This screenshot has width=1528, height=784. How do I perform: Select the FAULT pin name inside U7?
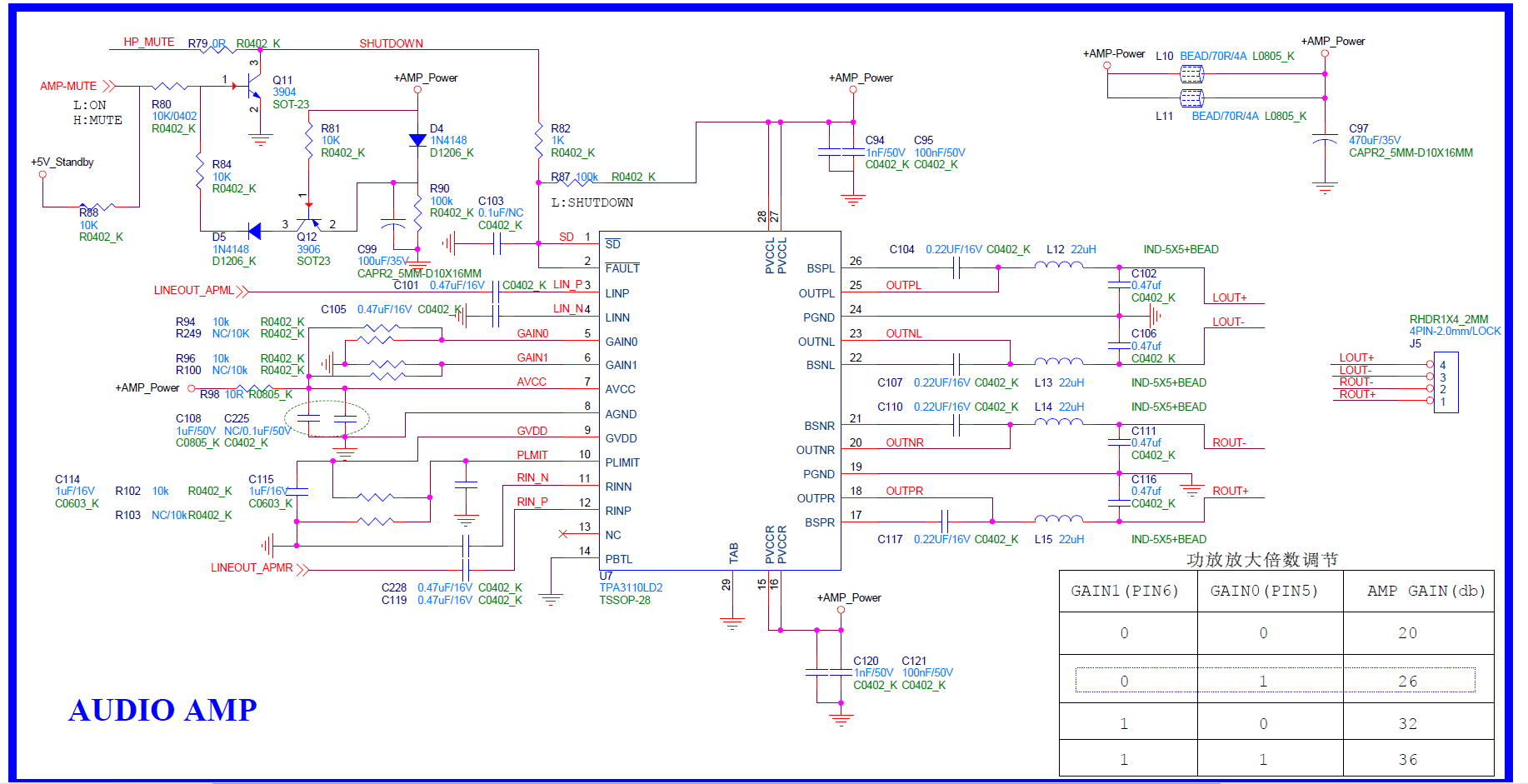622,268
